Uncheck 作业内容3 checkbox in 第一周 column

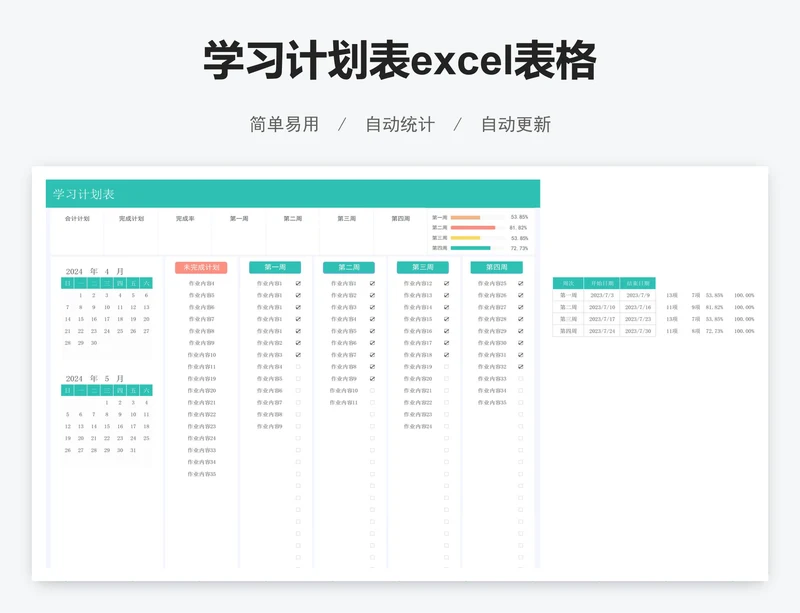(298, 355)
